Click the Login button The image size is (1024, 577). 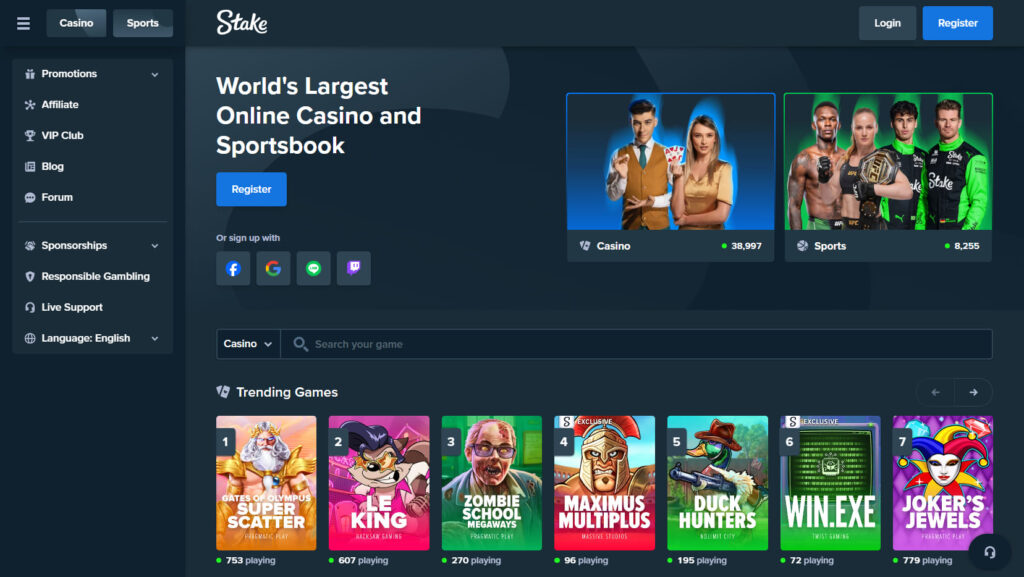click(887, 23)
